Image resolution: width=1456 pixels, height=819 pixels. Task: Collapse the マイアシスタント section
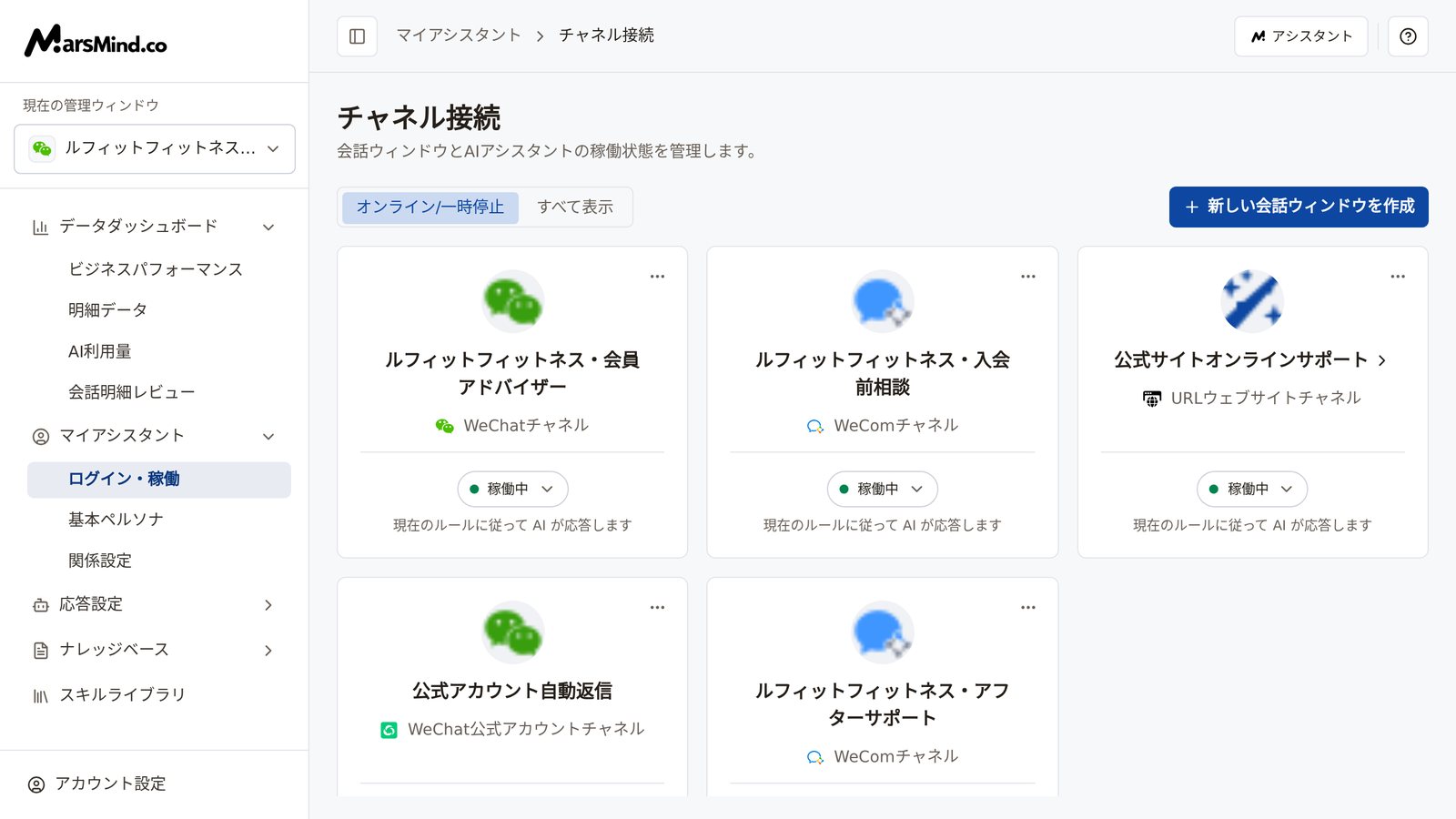coord(268,436)
